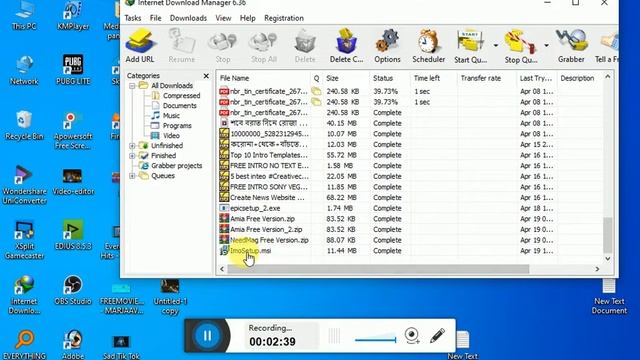640x360 pixels.
Task: Open the Scheduler clock icon
Action: (x=428, y=46)
